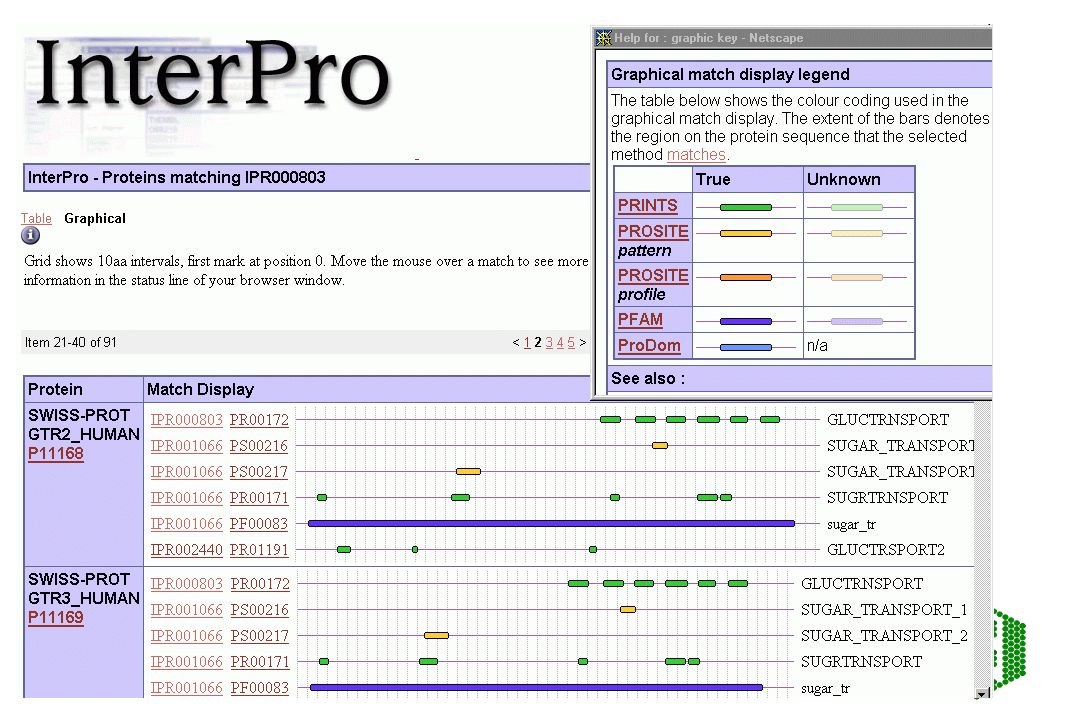Open PF00083 link under GTR2_HUMAN
1080x720 pixels.
(x=258, y=524)
